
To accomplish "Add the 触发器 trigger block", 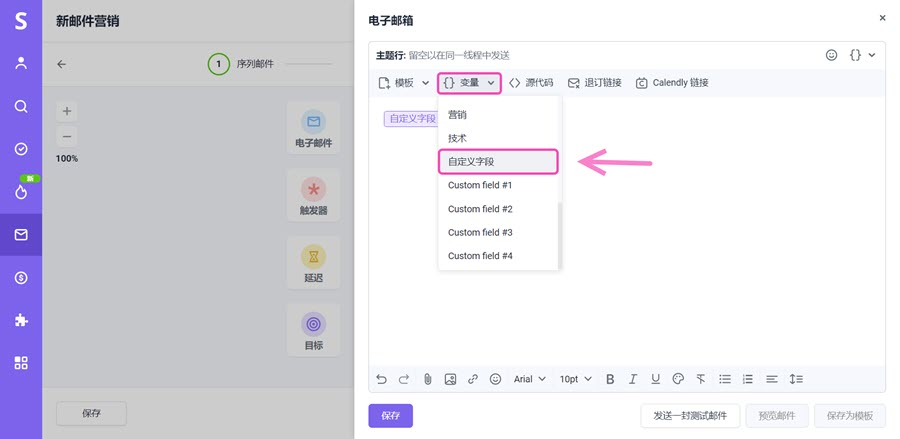I will [x=313, y=196].
